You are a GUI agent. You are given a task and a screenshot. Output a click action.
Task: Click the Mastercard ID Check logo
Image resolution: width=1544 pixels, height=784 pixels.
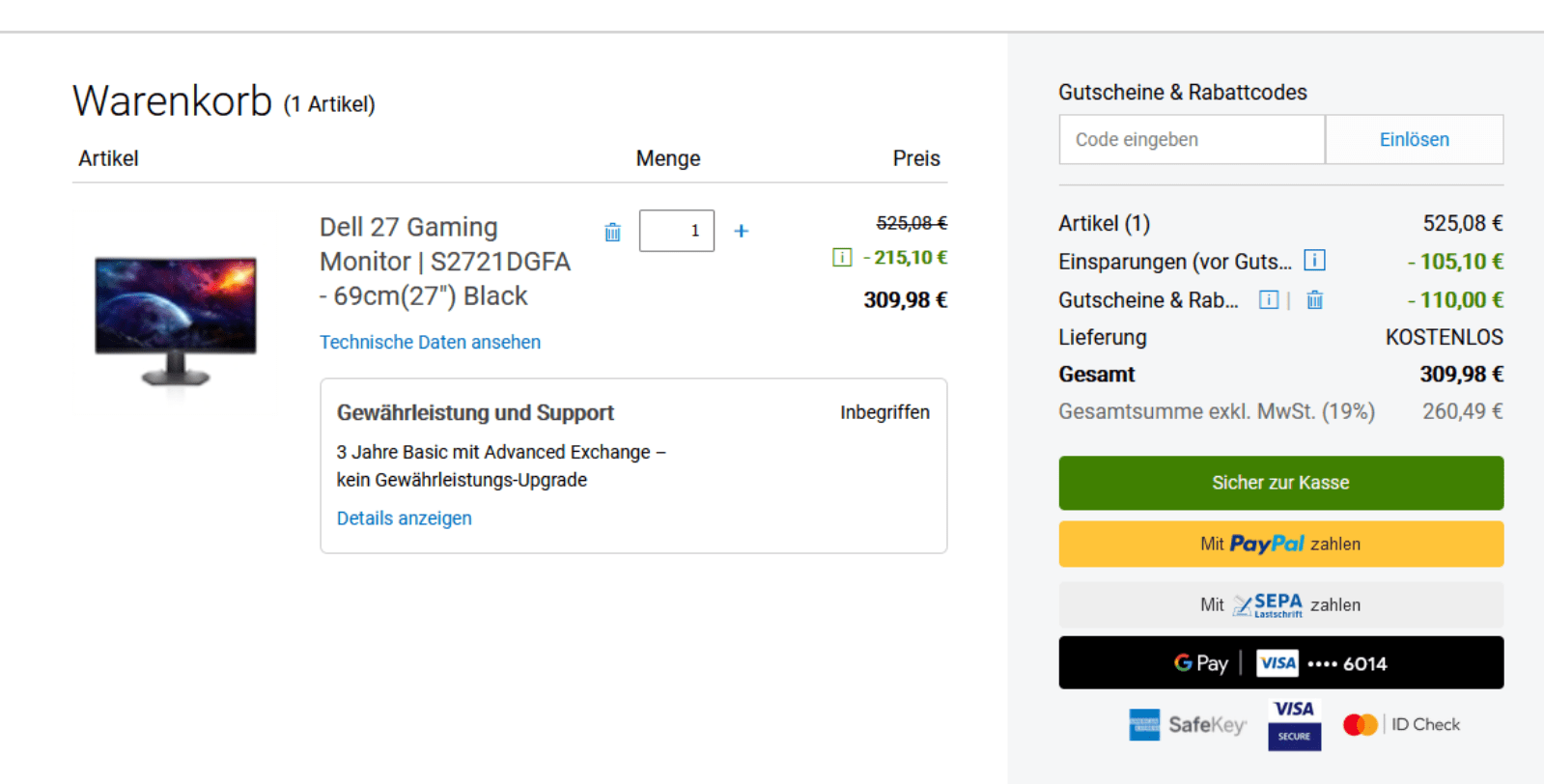[1401, 724]
